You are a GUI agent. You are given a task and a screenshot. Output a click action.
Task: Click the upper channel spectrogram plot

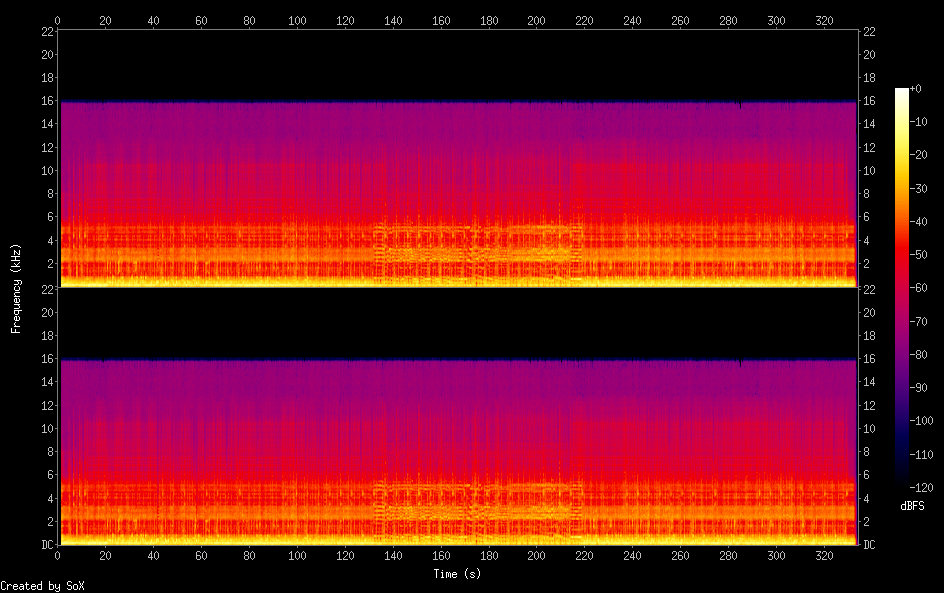[458, 158]
